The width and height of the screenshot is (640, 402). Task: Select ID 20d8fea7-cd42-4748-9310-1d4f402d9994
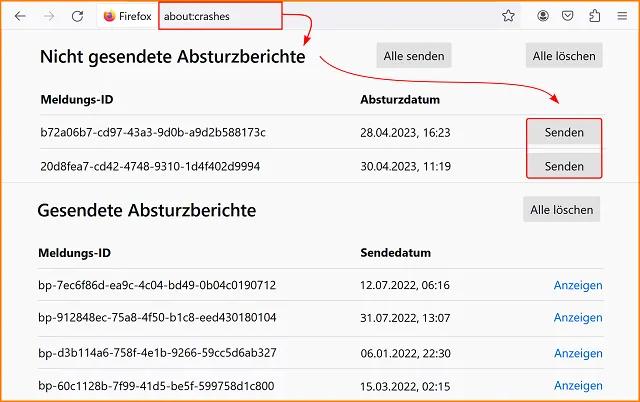(150, 166)
